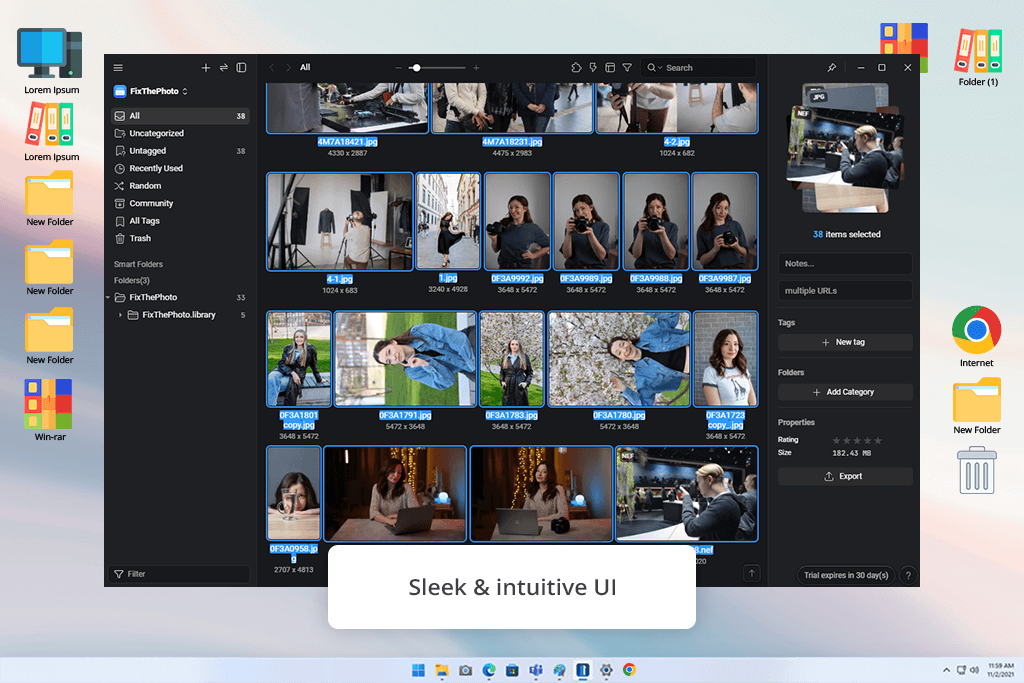Click the Export button
Viewport: 1024px width, 683px height.
845,477
